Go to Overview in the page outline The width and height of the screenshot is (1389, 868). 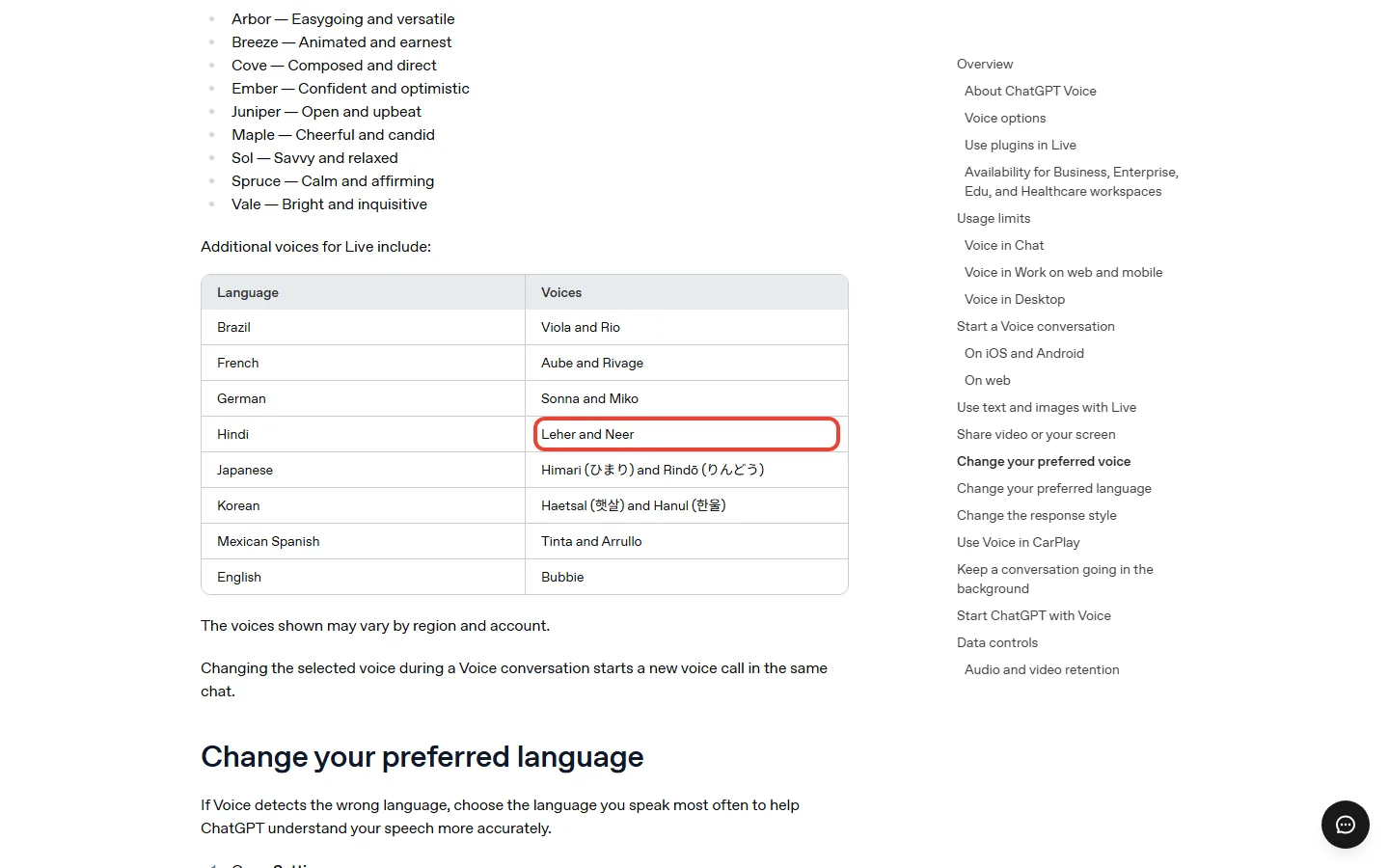[985, 64]
